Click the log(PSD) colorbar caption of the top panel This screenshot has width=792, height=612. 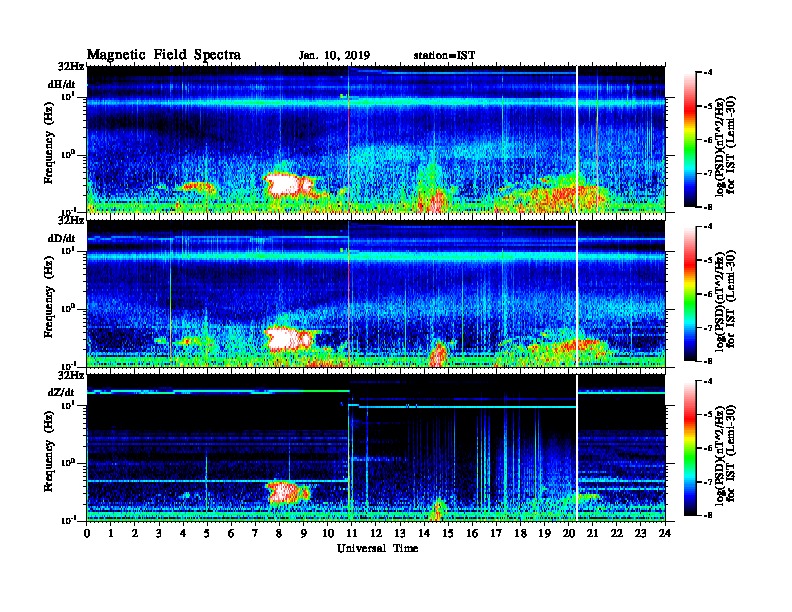pos(725,146)
